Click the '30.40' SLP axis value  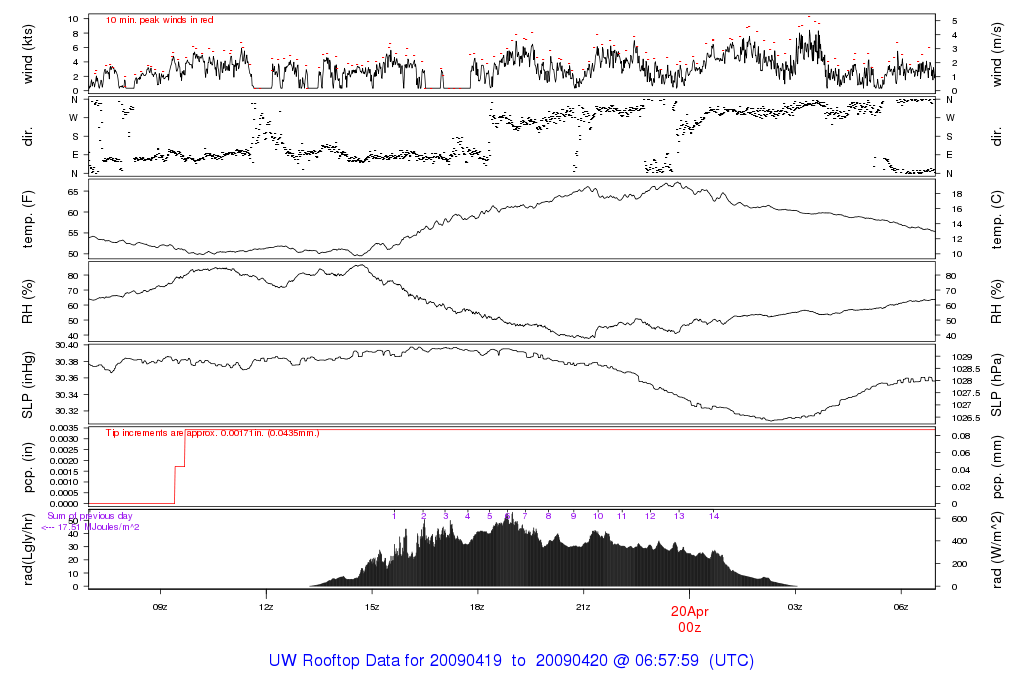click(67, 345)
